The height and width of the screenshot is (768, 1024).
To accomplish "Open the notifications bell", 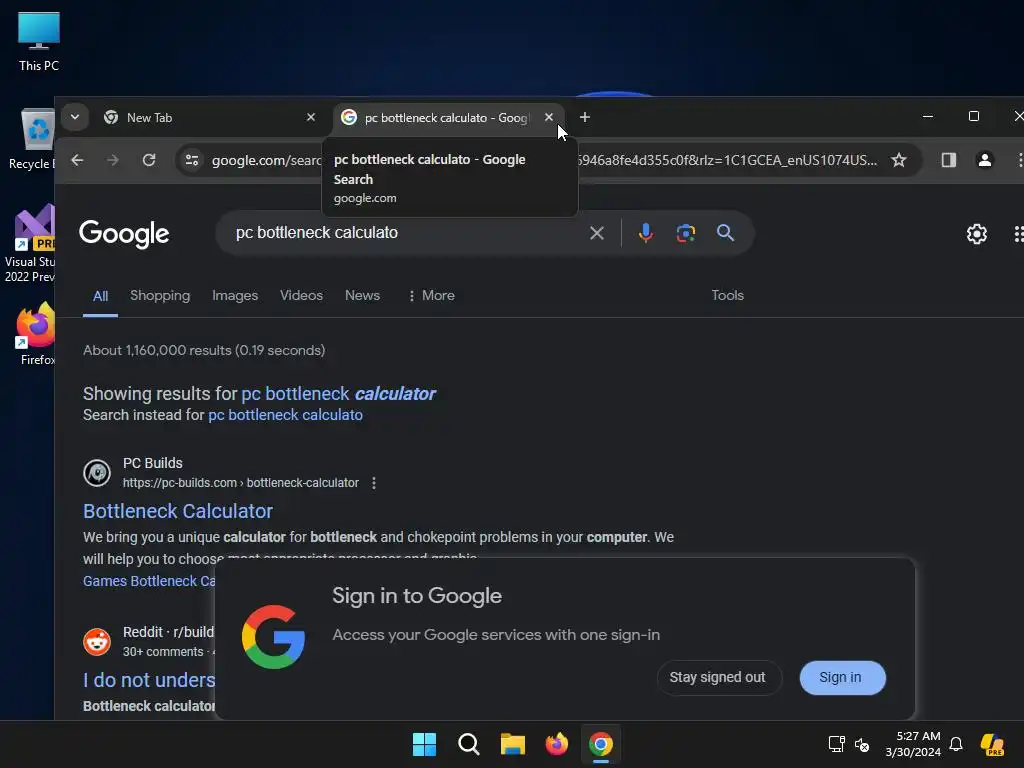I will [956, 744].
